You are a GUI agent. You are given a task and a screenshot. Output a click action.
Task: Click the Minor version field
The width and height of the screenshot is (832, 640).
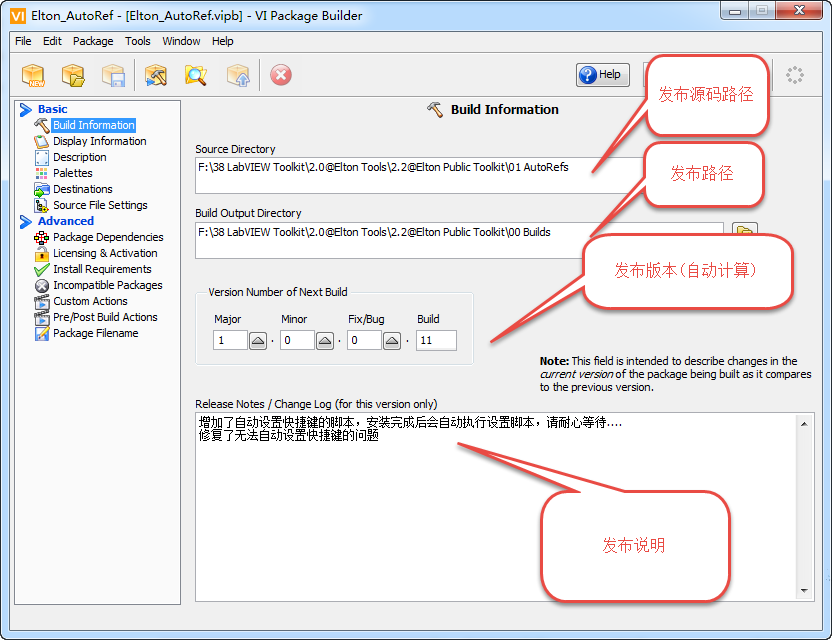tap(297, 340)
